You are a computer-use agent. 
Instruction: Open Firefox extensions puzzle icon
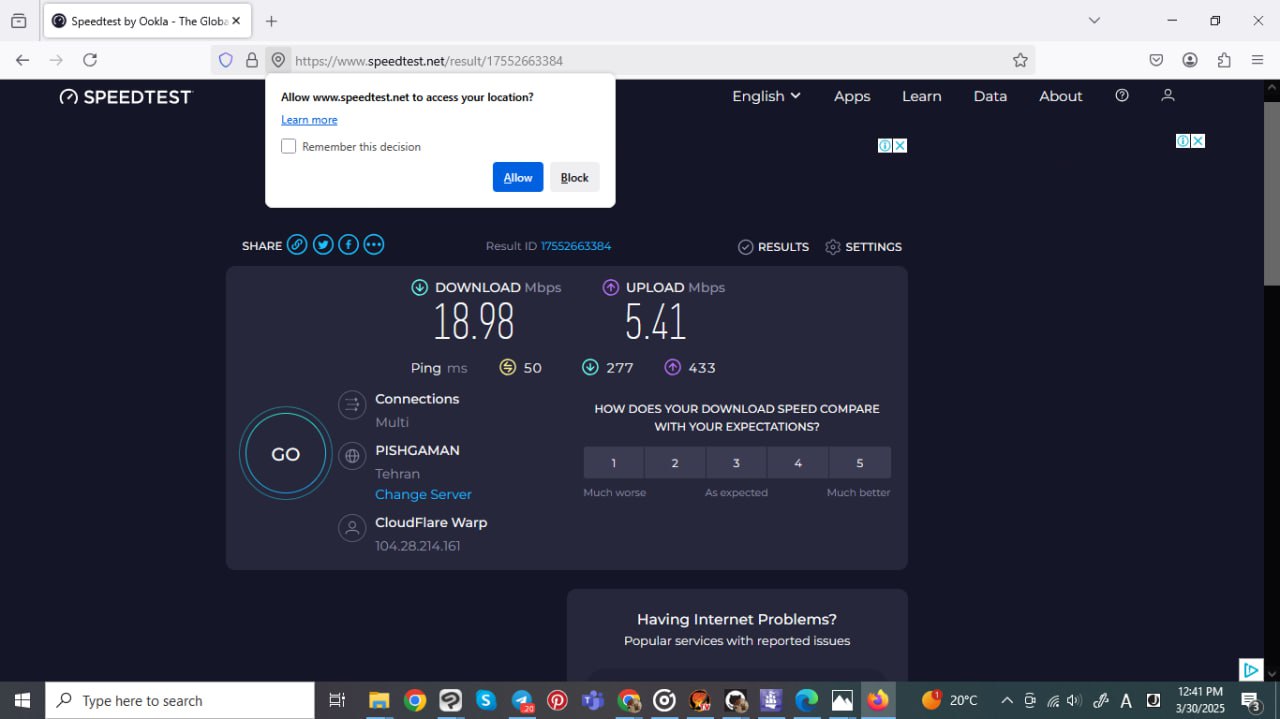(x=1224, y=60)
